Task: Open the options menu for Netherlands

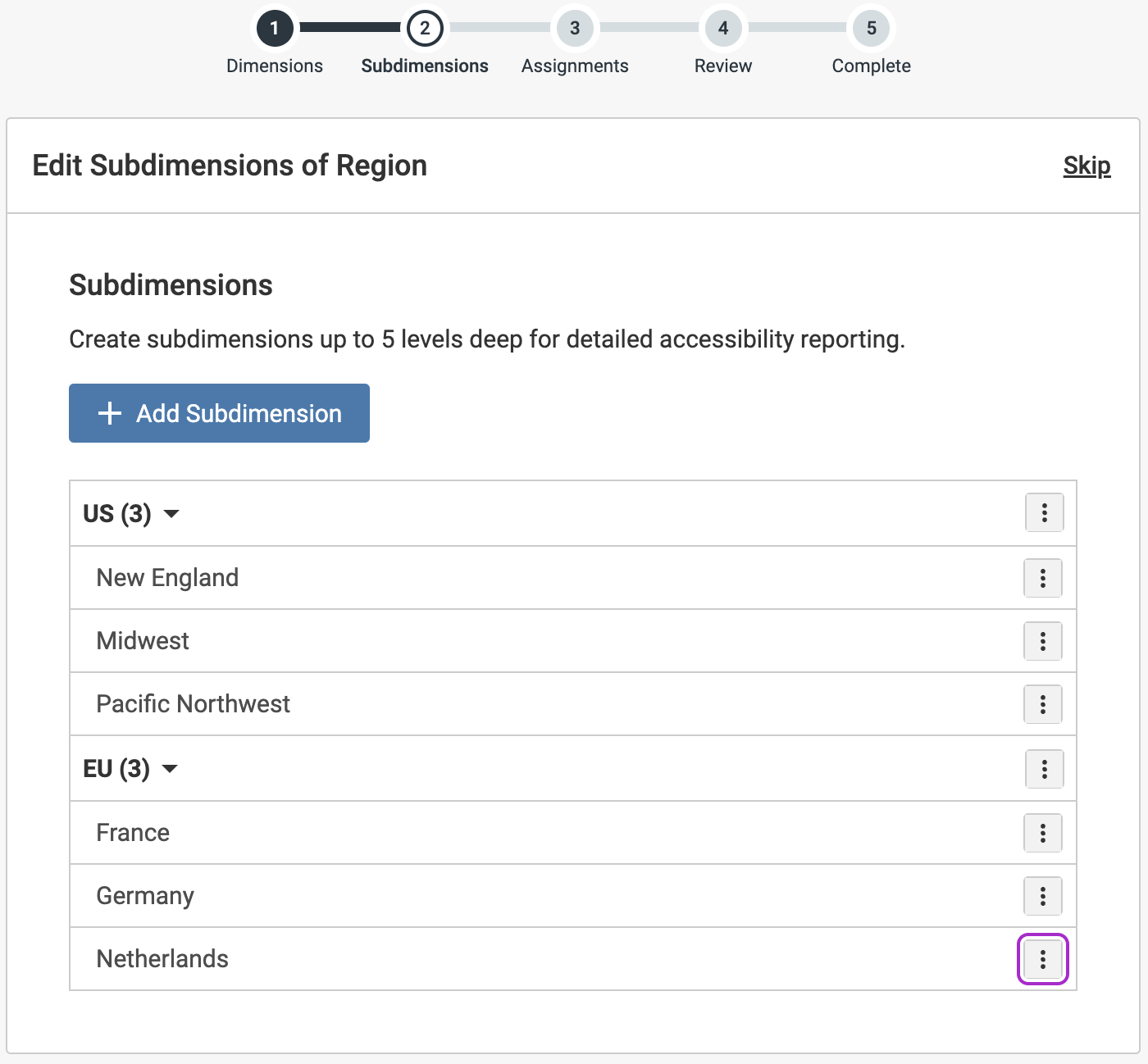Action: click(x=1042, y=959)
